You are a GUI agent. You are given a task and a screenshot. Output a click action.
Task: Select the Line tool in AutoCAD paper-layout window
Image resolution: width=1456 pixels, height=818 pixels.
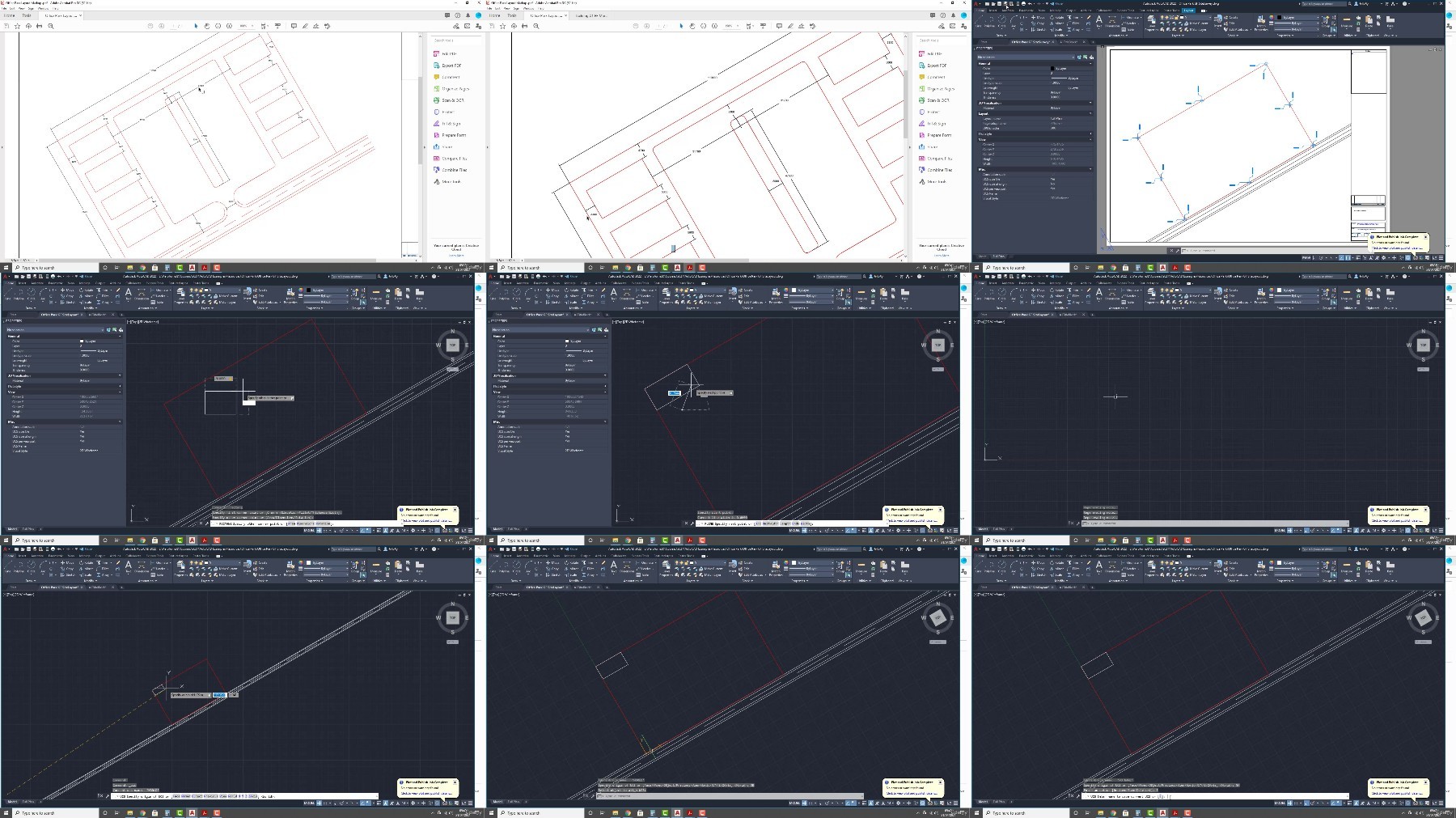point(980,20)
